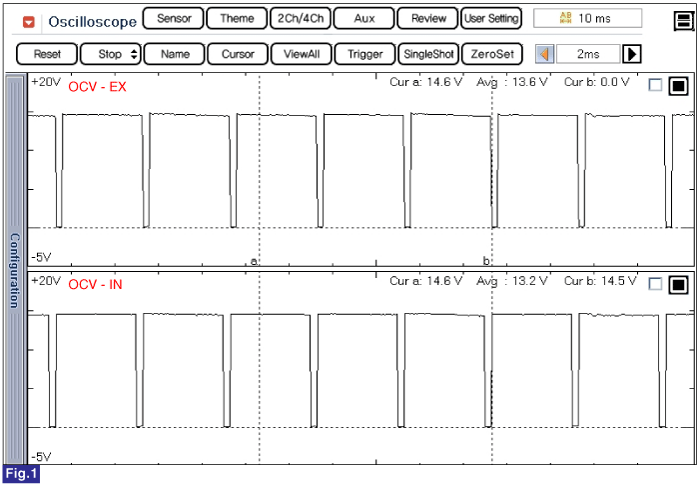Click the -5V scale label on OCV - EX

(x=41, y=258)
